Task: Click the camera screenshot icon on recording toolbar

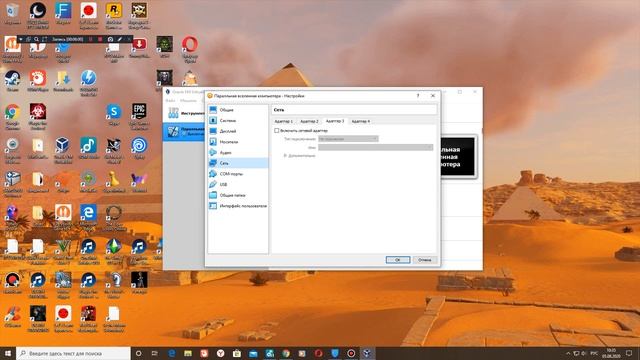Action: [110, 39]
